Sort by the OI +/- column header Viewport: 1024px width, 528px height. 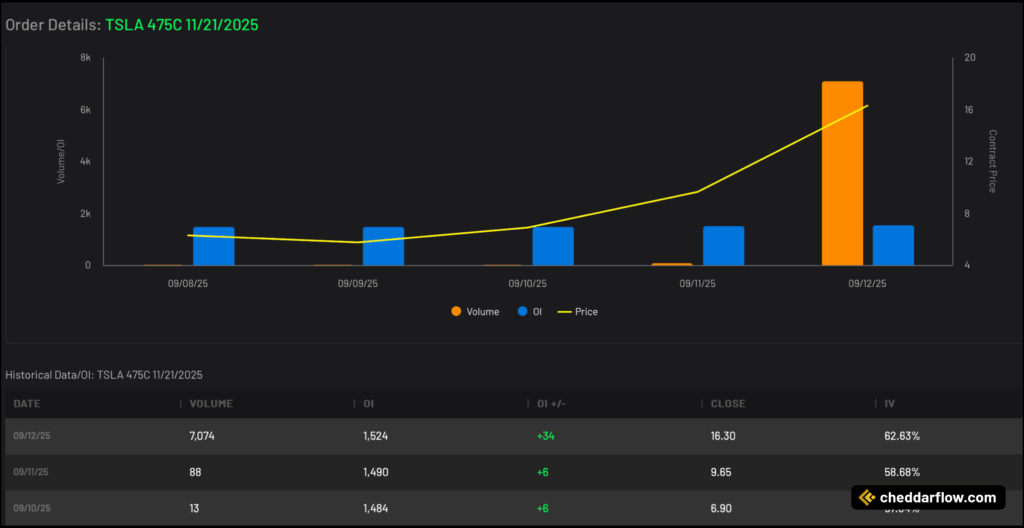point(551,404)
